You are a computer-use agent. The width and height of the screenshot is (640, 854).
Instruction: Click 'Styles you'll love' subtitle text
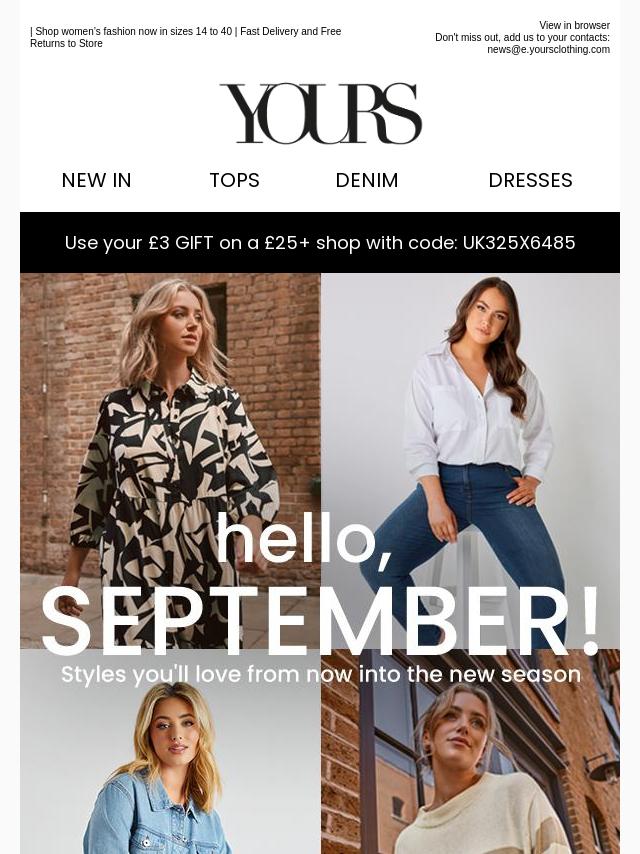pyautogui.click(x=321, y=674)
